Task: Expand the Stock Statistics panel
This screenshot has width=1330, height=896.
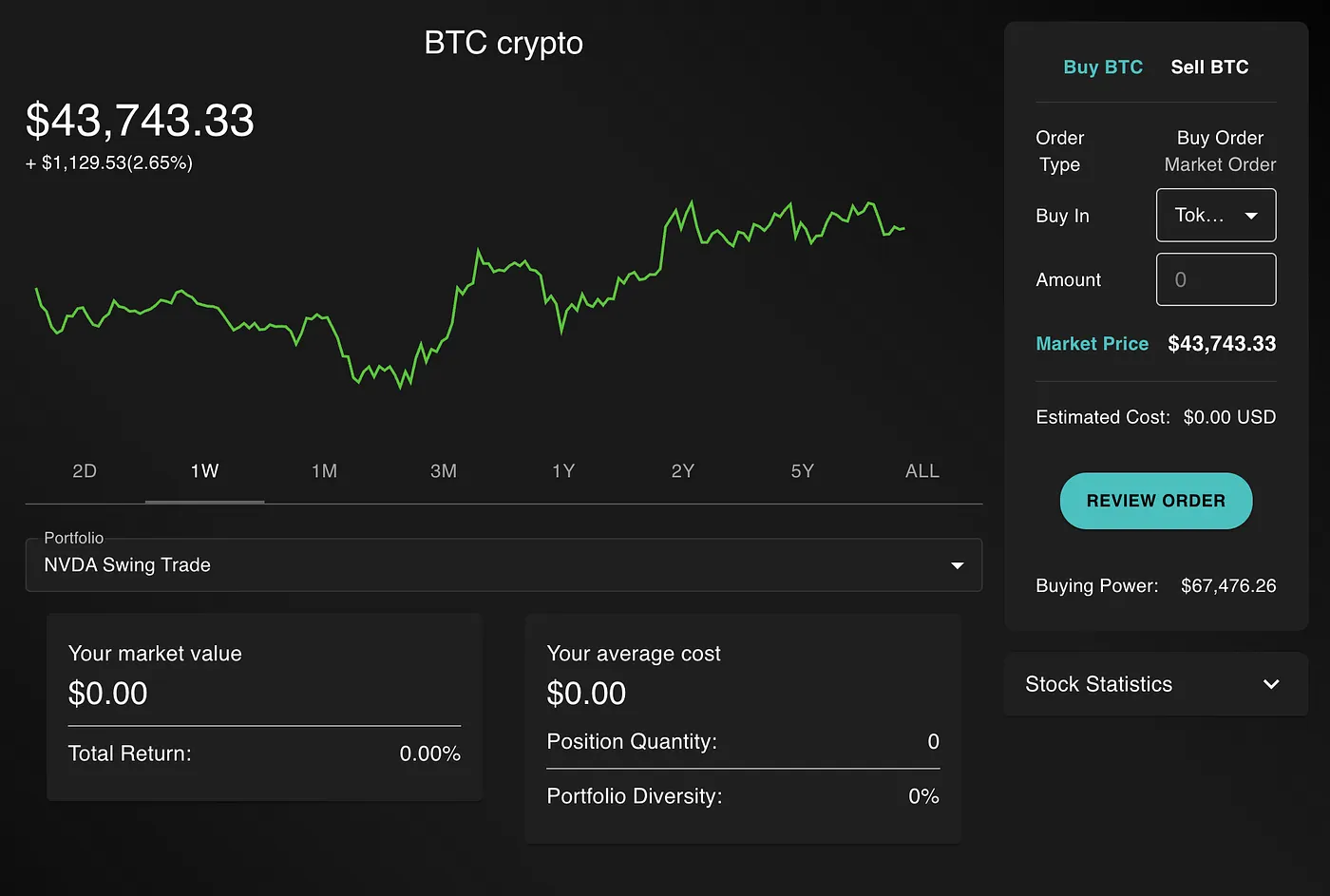Action: tap(1156, 684)
